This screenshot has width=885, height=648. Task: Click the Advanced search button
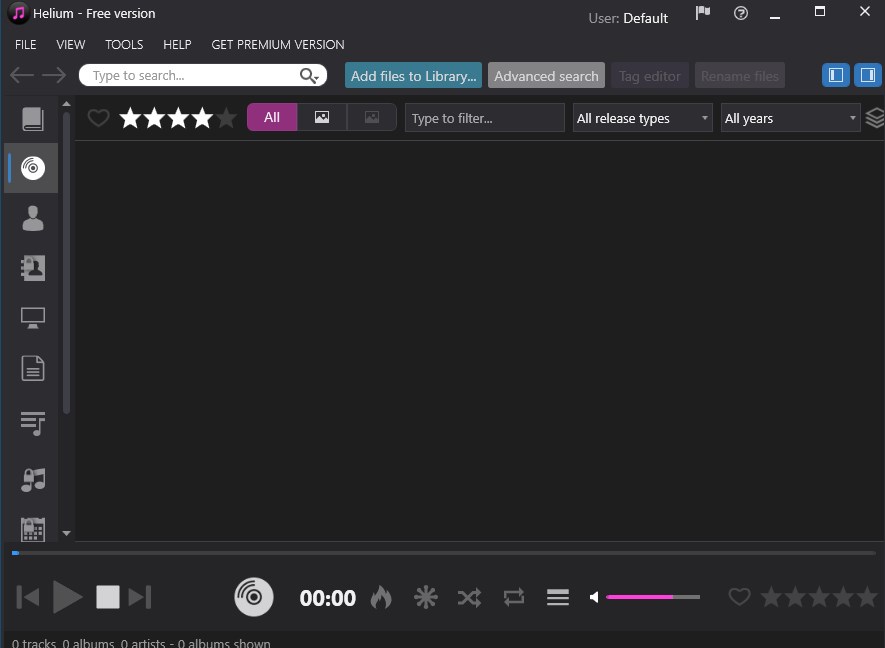click(546, 76)
